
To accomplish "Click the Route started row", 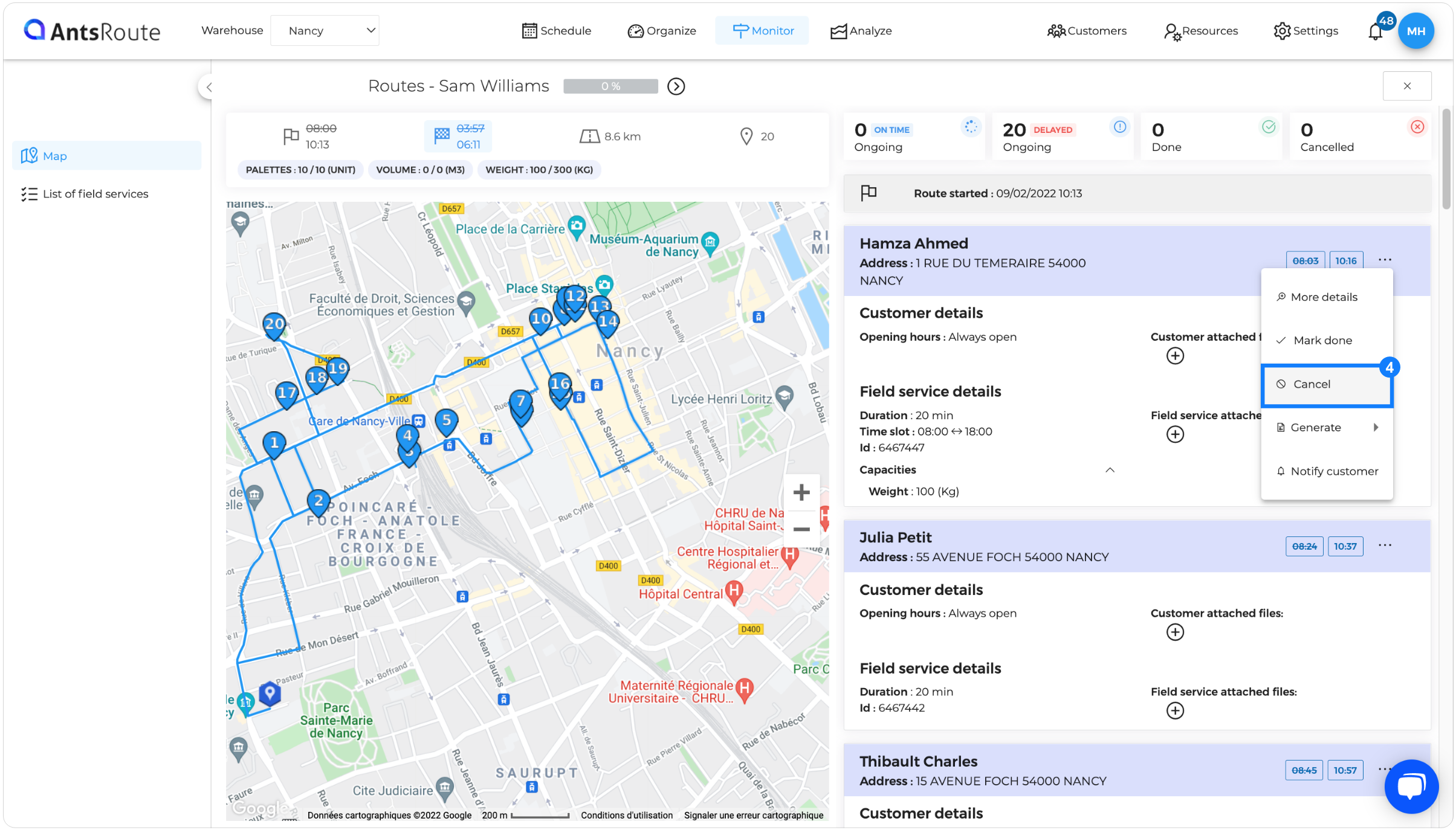I will [1137, 193].
